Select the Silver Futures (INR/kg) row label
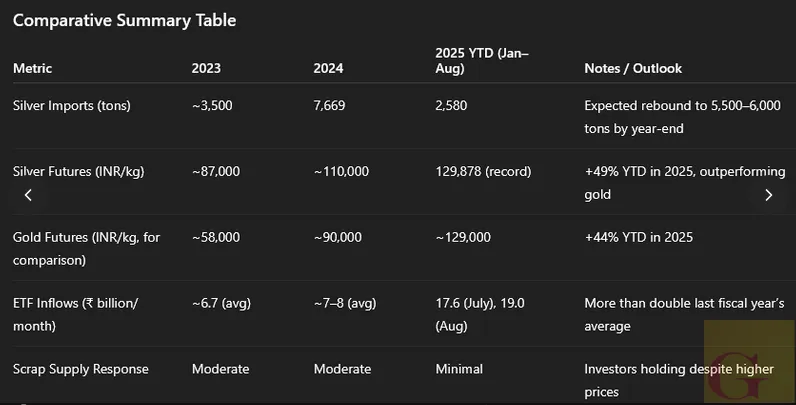The height and width of the screenshot is (405, 796). [79, 172]
